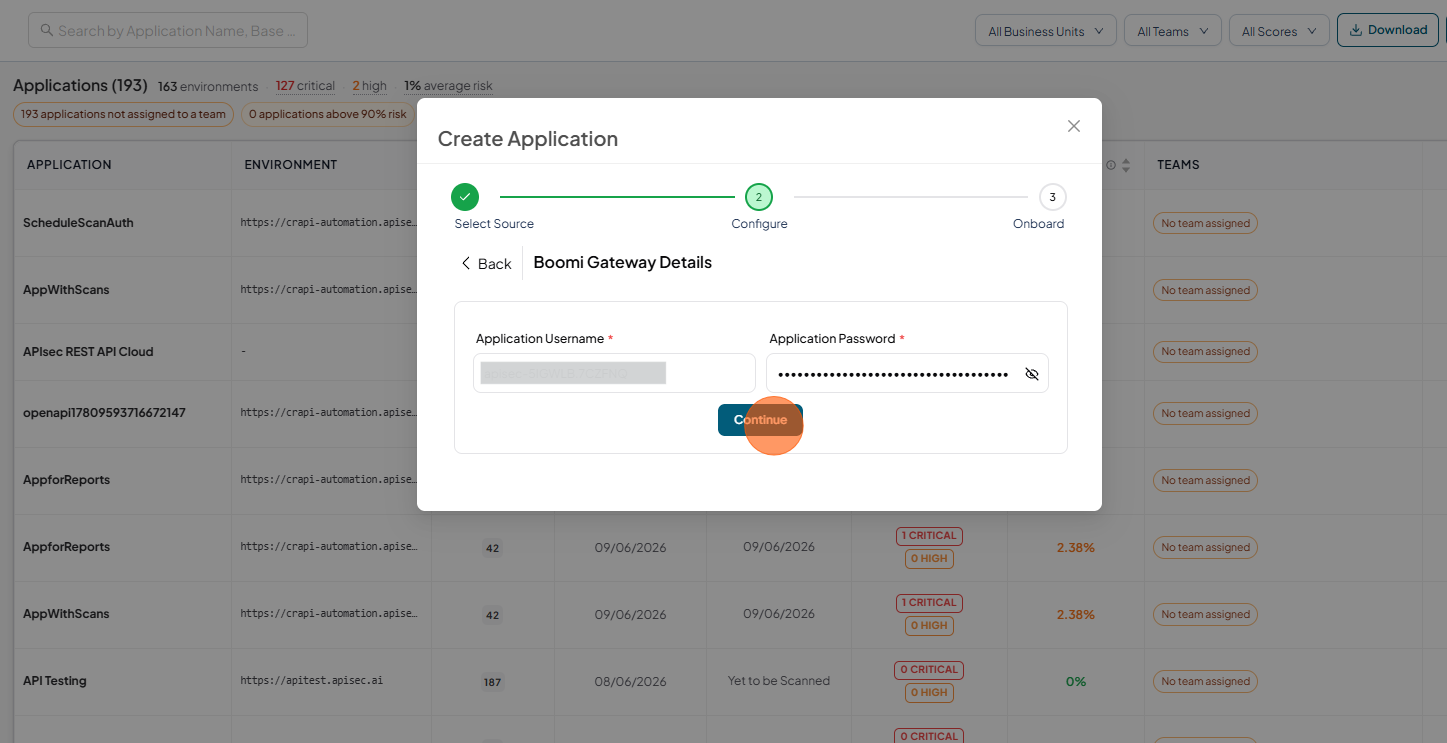Click the 187 endpoints count badge
This screenshot has height=743, width=1447.
click(492, 682)
